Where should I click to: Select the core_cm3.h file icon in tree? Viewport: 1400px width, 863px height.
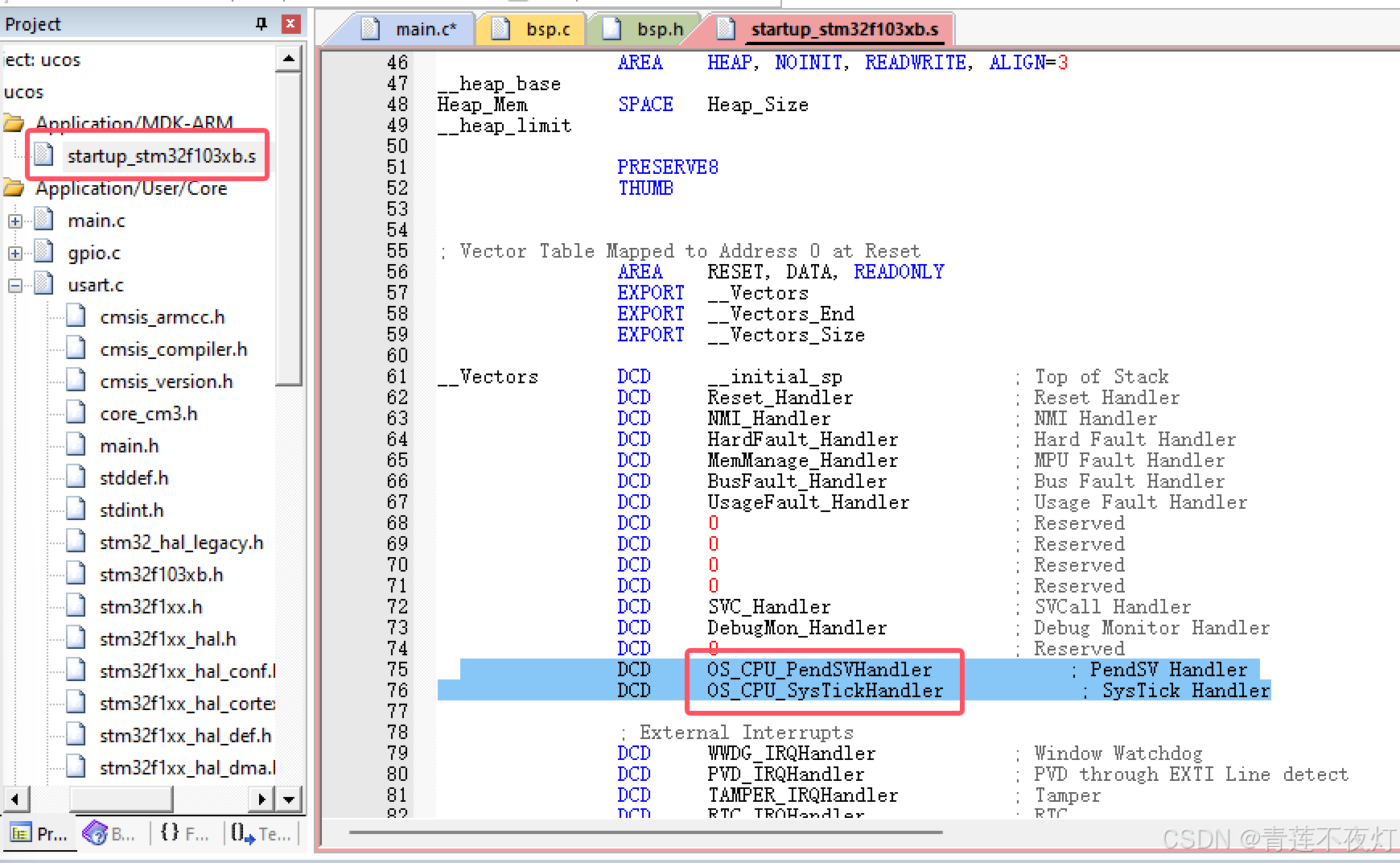tap(76, 412)
